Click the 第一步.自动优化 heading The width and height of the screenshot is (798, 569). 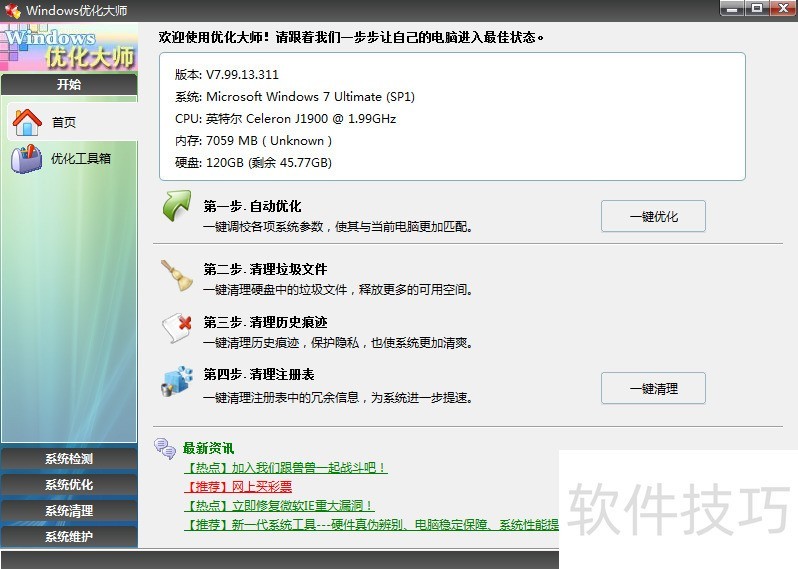pos(252,206)
